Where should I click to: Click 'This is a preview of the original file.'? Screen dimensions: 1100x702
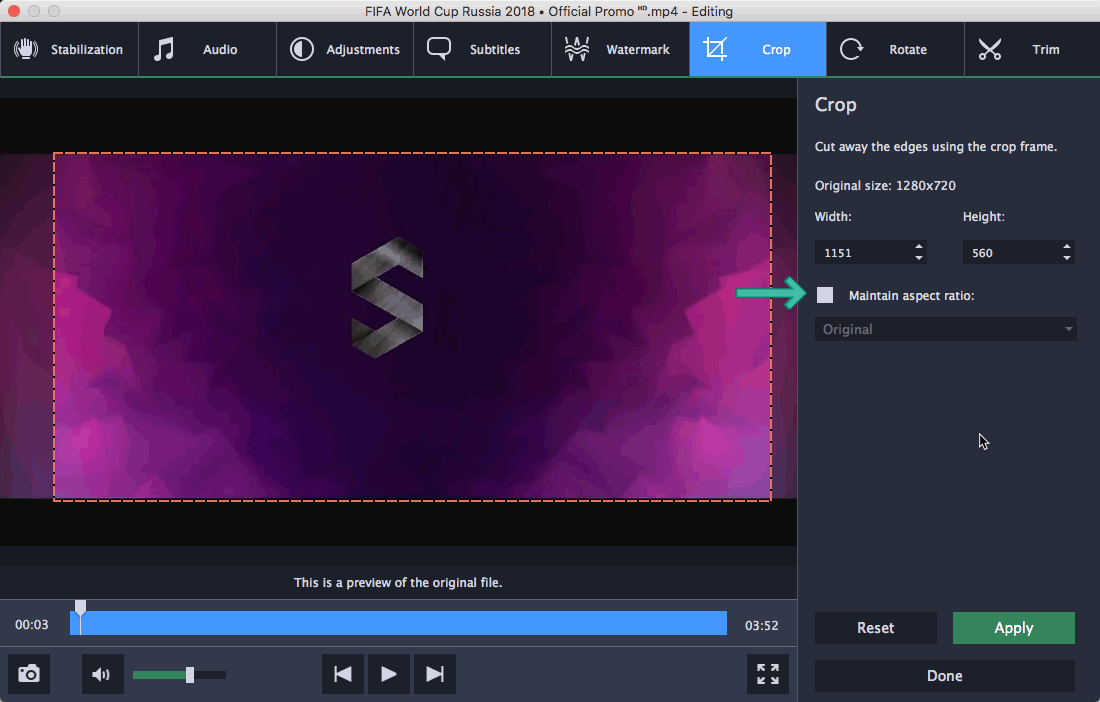point(398,582)
